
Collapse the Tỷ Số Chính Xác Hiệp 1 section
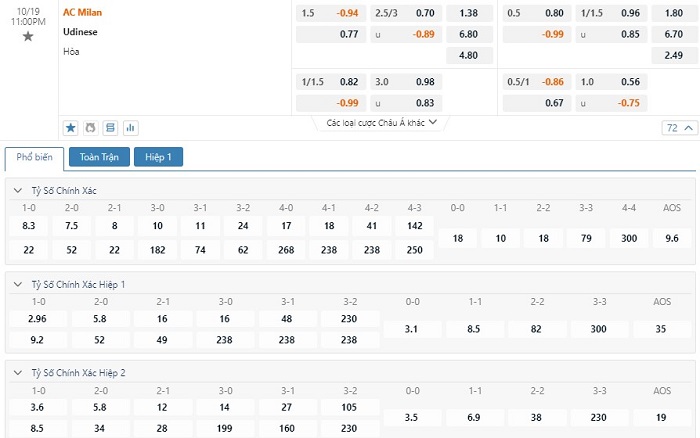(18, 284)
